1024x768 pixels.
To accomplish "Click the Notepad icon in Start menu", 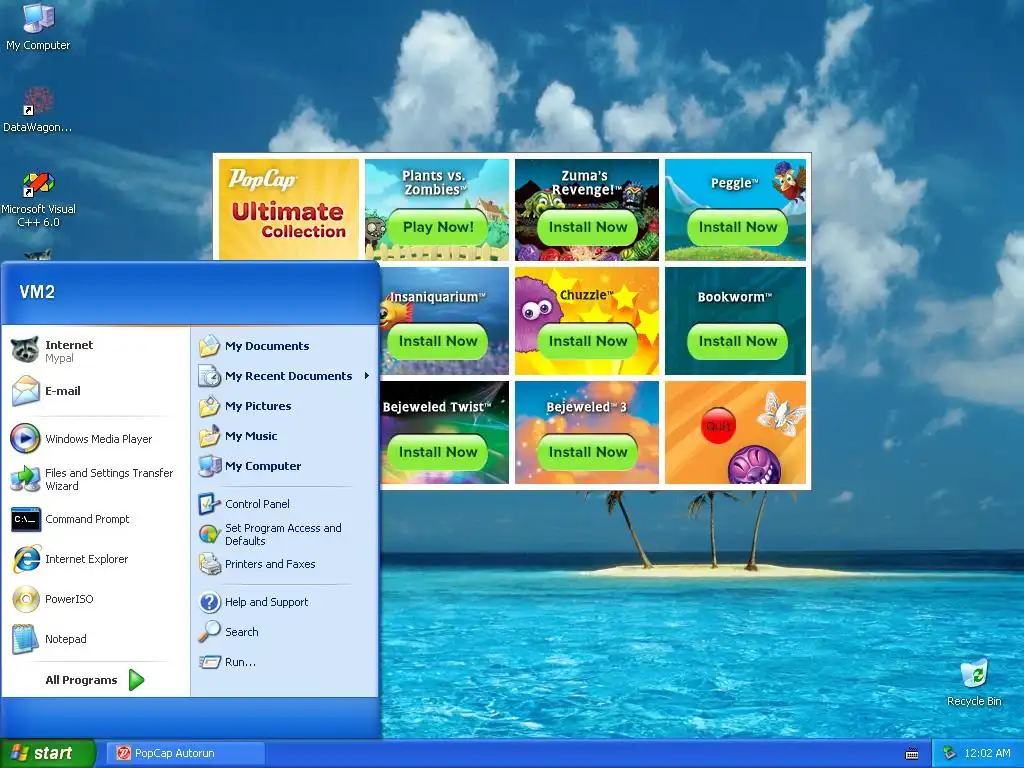I will coord(25,639).
